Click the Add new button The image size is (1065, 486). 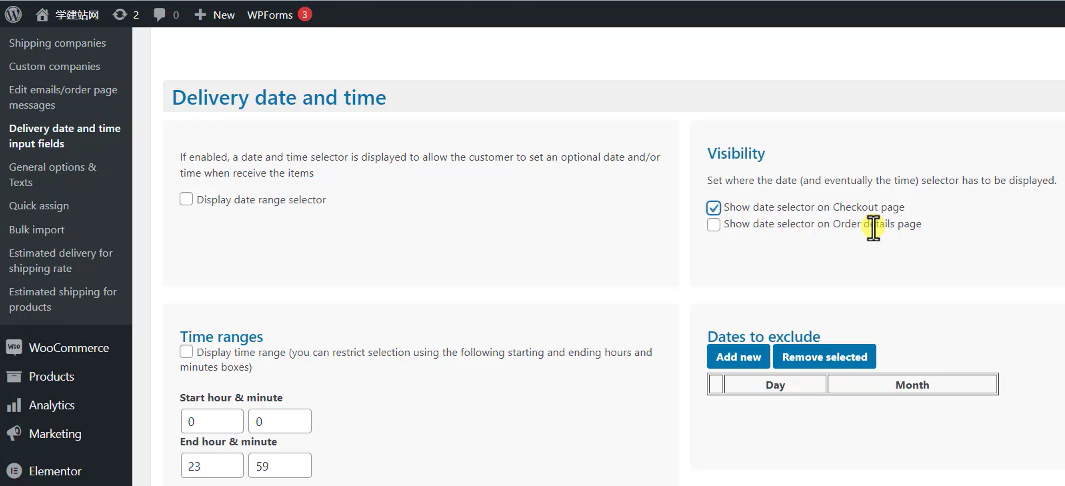click(738, 357)
